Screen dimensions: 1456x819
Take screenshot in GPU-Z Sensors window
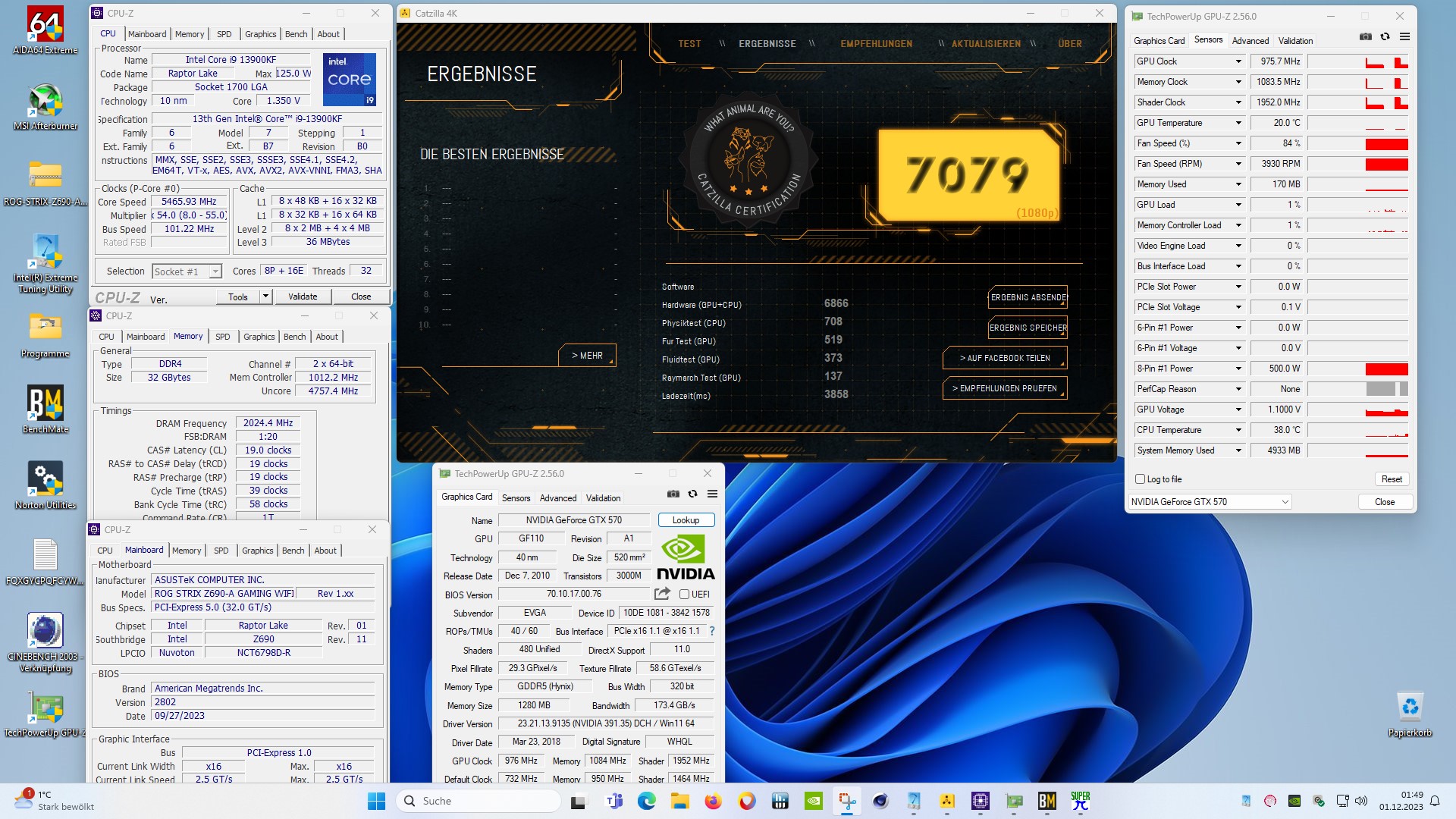click(x=1366, y=36)
